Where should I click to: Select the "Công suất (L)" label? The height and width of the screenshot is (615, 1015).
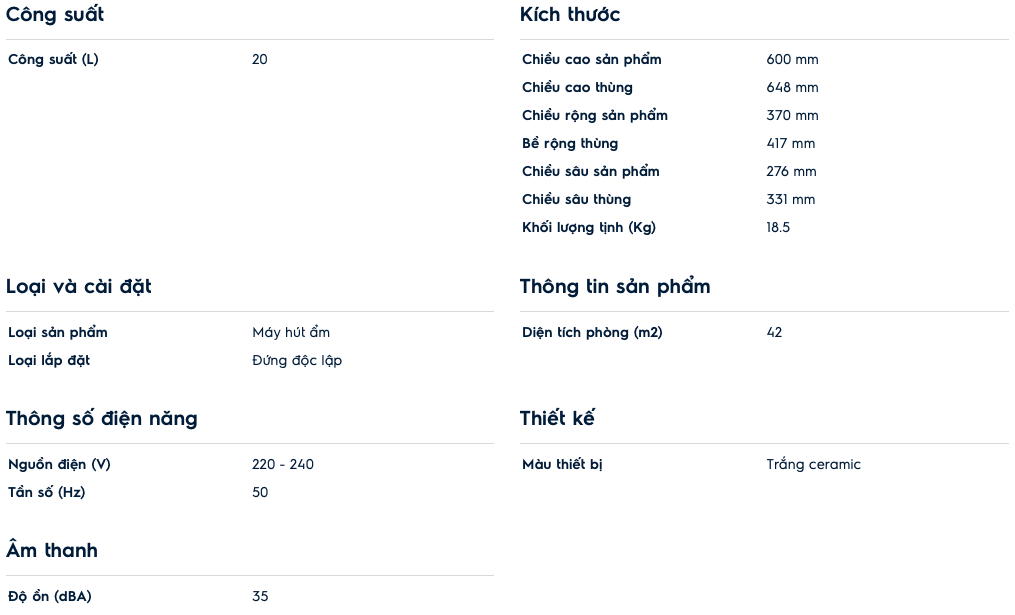[53, 60]
